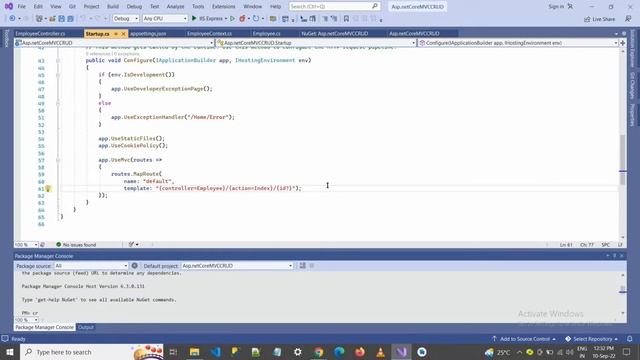Viewport: 640px width, 360px height.
Task: Expand the IIS Express launch options arrow
Action: (x=226, y=19)
